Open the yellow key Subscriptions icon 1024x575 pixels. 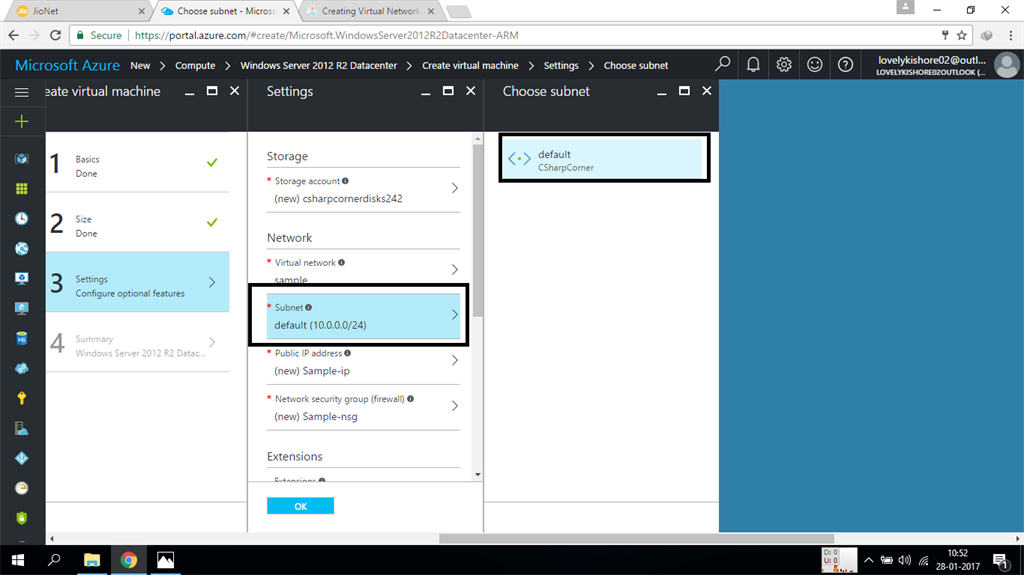point(22,398)
